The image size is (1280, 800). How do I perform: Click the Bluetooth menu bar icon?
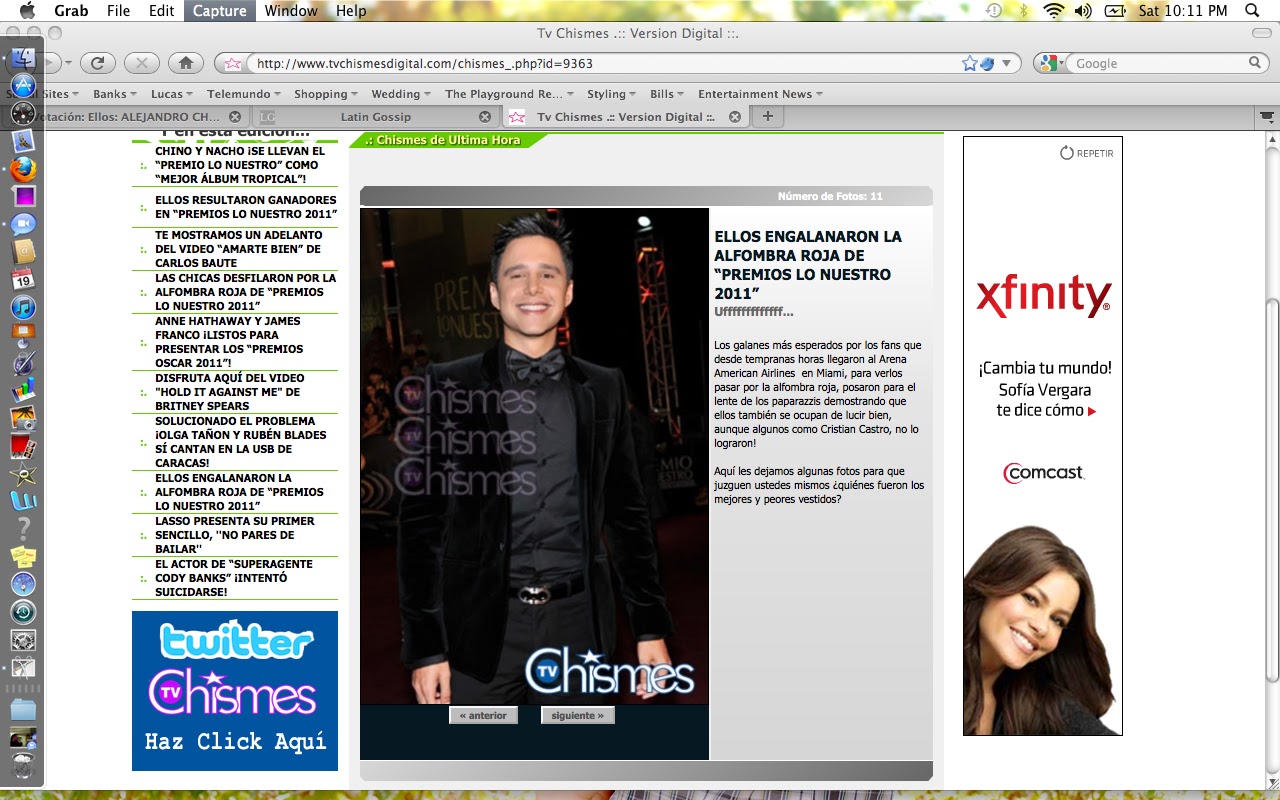click(x=1023, y=11)
